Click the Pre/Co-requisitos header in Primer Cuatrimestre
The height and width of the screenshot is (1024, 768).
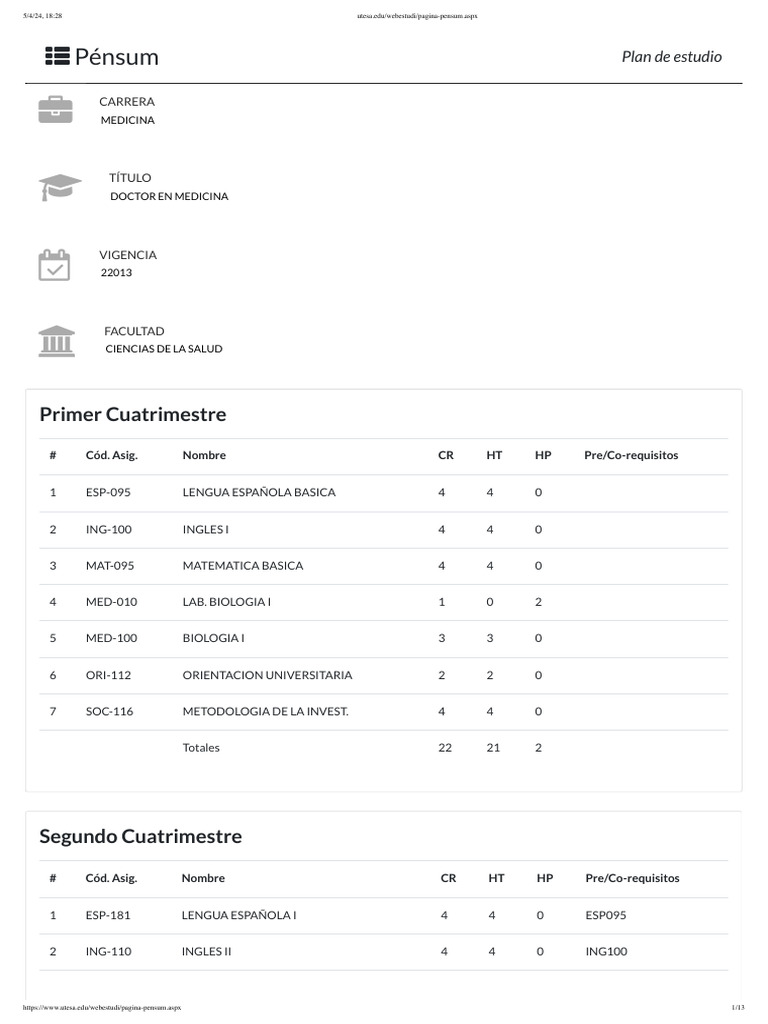coord(630,455)
